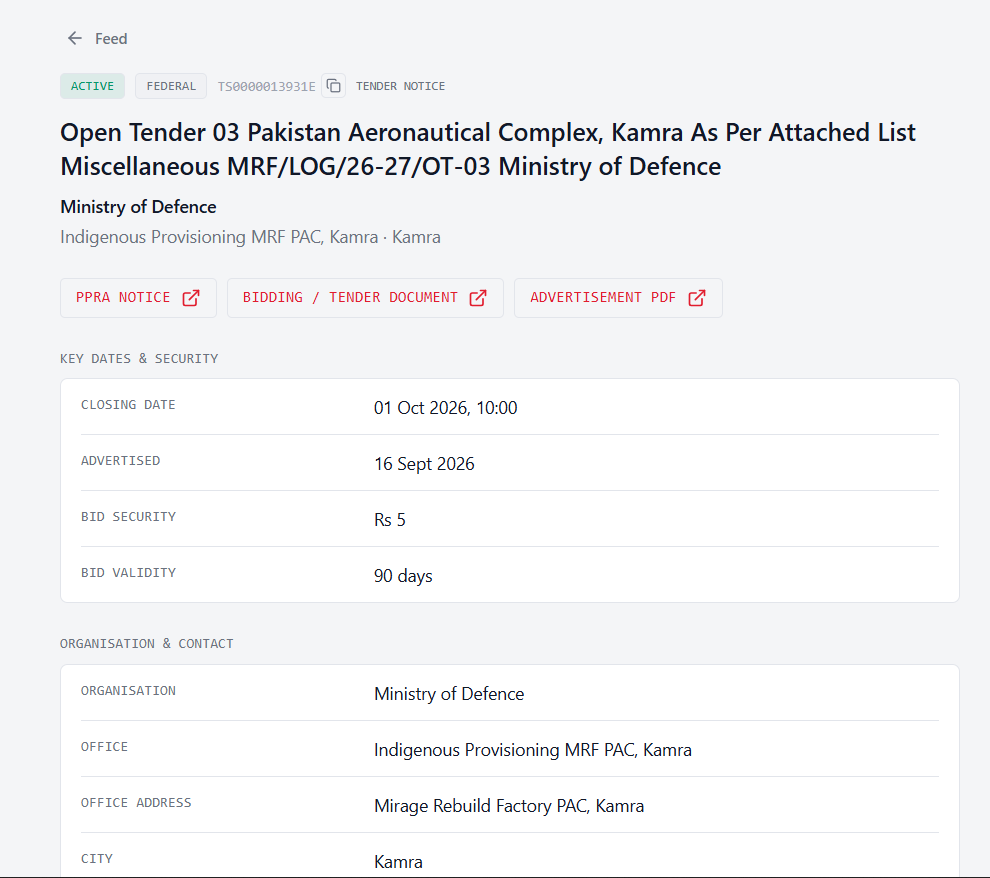Click the Feed back link text
990x878 pixels.
click(111, 39)
